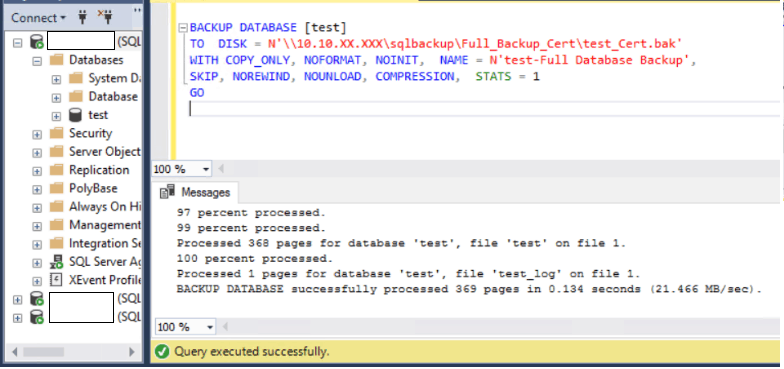The image size is (784, 369).
Task: Click the SQL Server Agent icon
Action: pos(56,262)
